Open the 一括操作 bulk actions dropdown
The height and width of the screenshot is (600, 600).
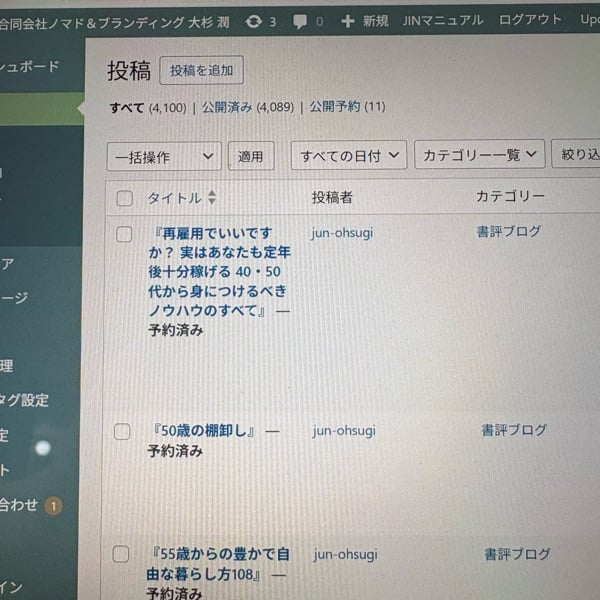tap(164, 157)
